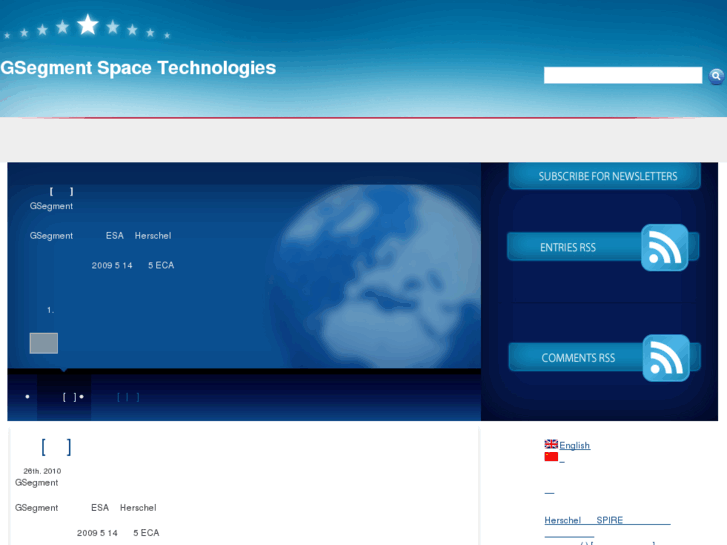The height and width of the screenshot is (545, 727).
Task: Click the Chinese flag icon
Action: tap(551, 457)
